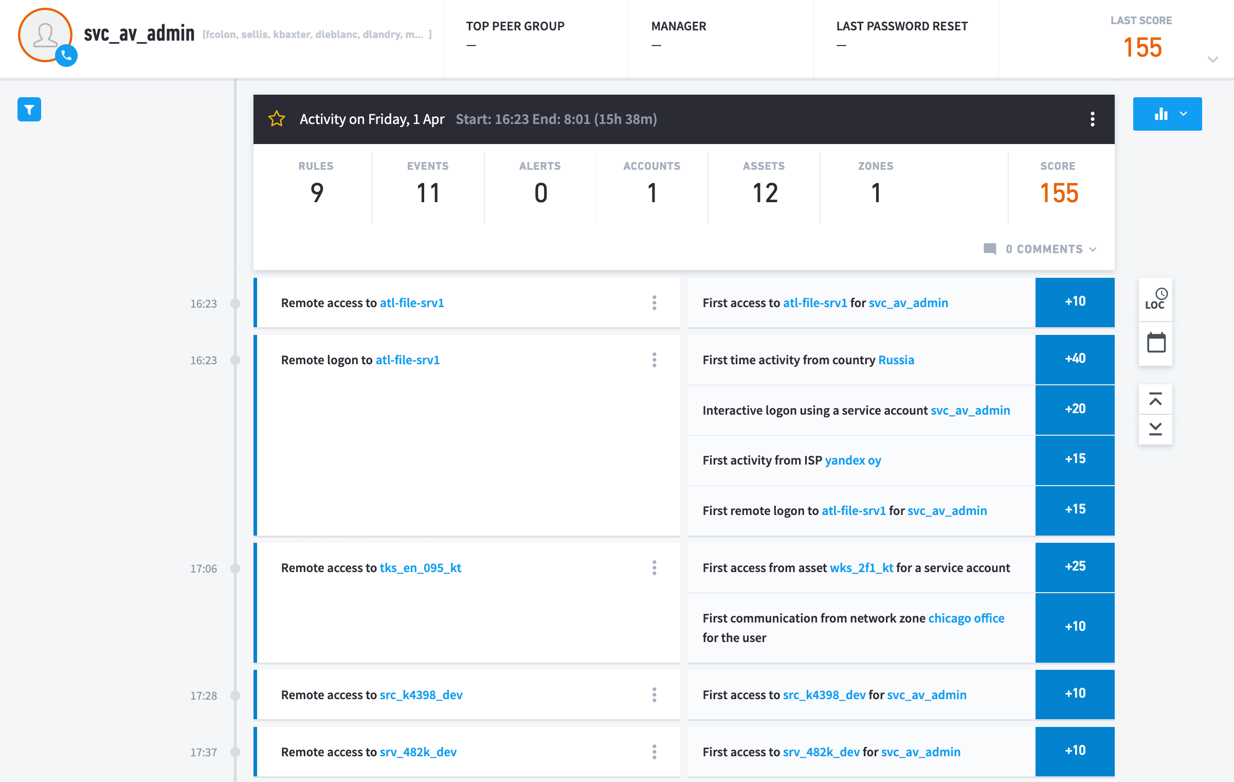Open the wks_2f1_kt asset link
Viewport: 1234px width, 782px height.
[x=861, y=568]
